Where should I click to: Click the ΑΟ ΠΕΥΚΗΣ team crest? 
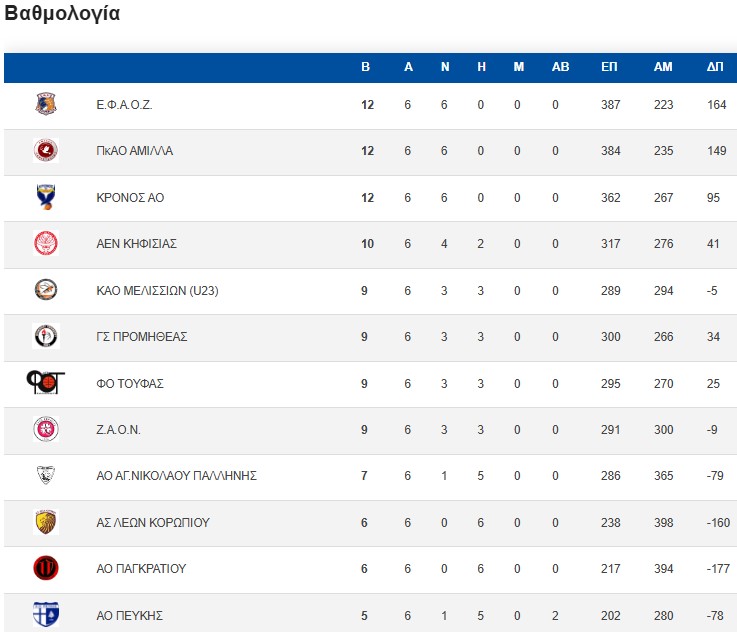46,614
